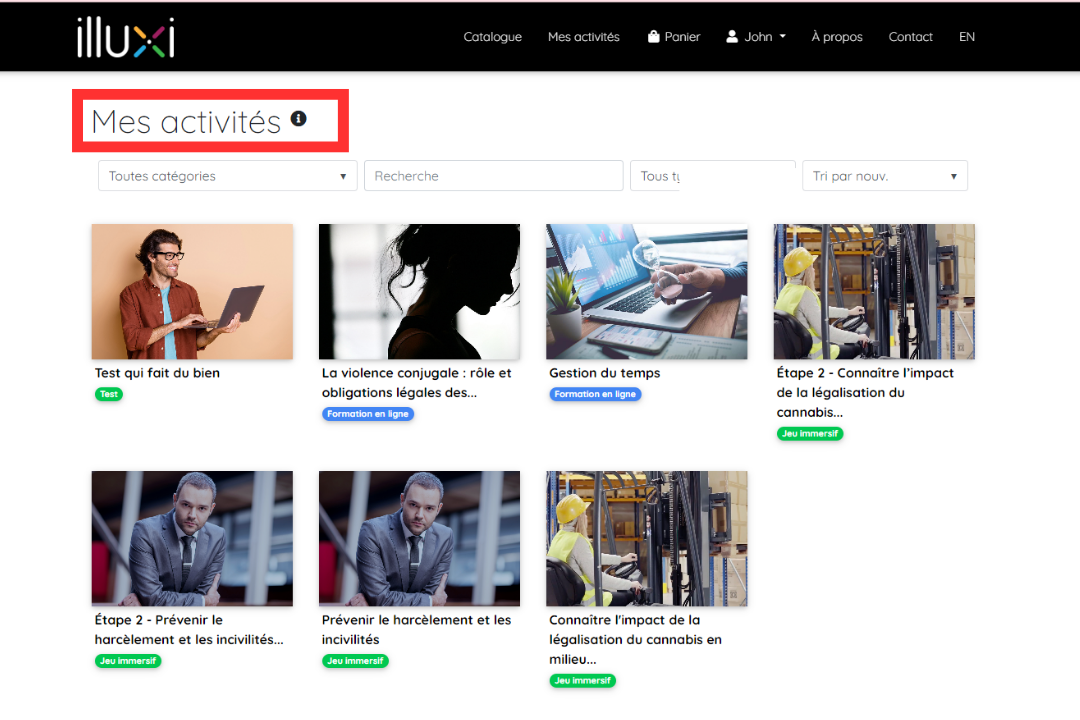Open the Tri par nouv. sort dropdown
The image size is (1080, 720).
[x=884, y=176]
